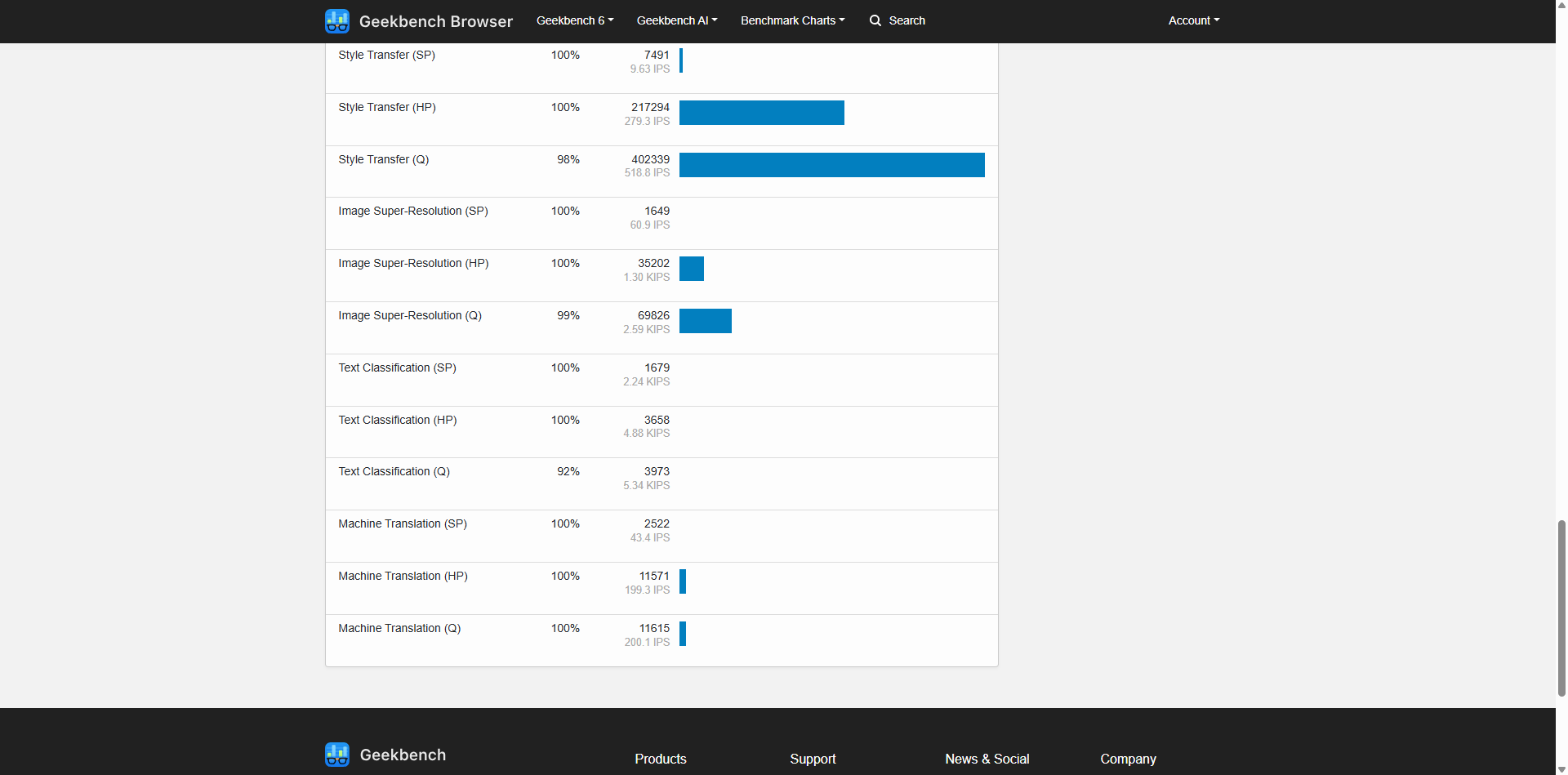The image size is (1568, 775).
Task: Open the Geekbench 6 dropdown menu
Action: 575,20
